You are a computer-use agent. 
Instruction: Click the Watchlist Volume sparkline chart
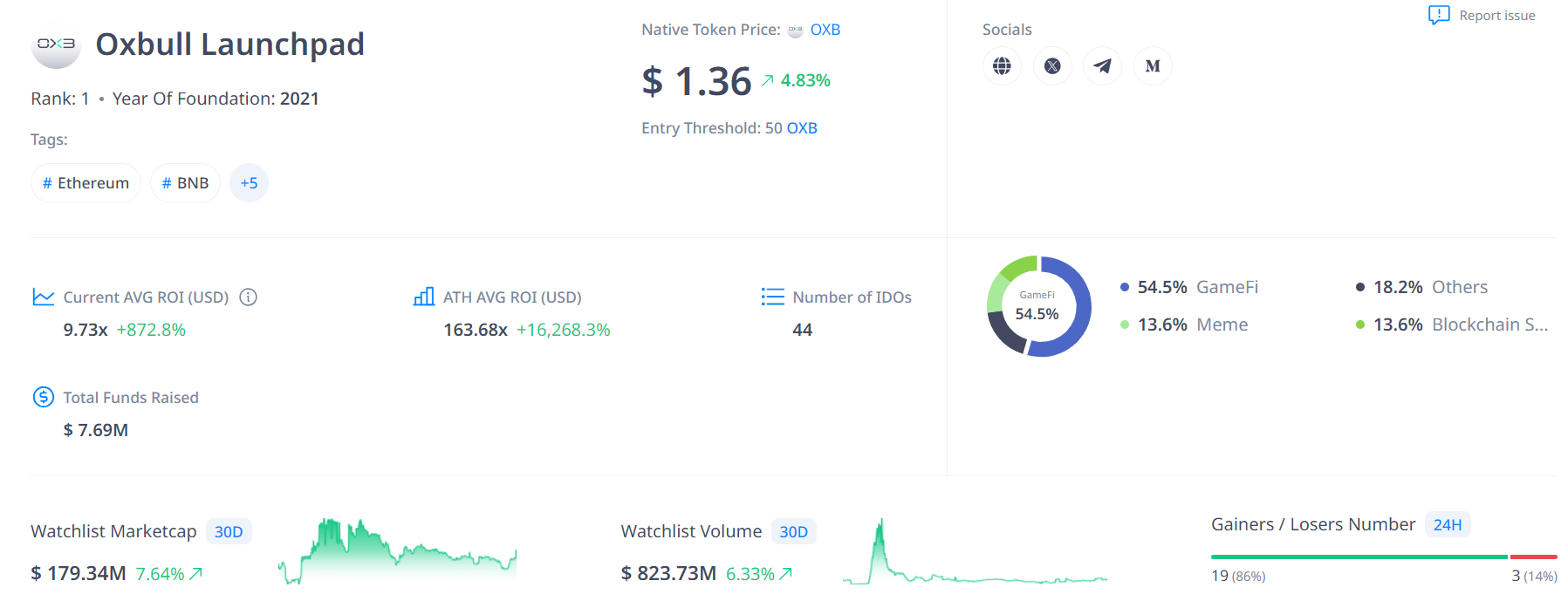click(975, 551)
